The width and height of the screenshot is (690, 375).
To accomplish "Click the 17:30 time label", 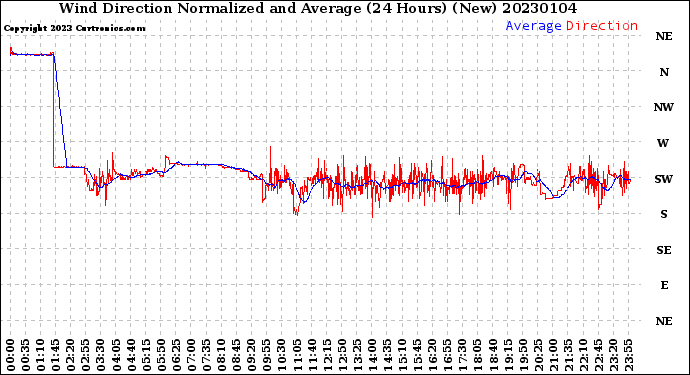I will click(x=462, y=355).
